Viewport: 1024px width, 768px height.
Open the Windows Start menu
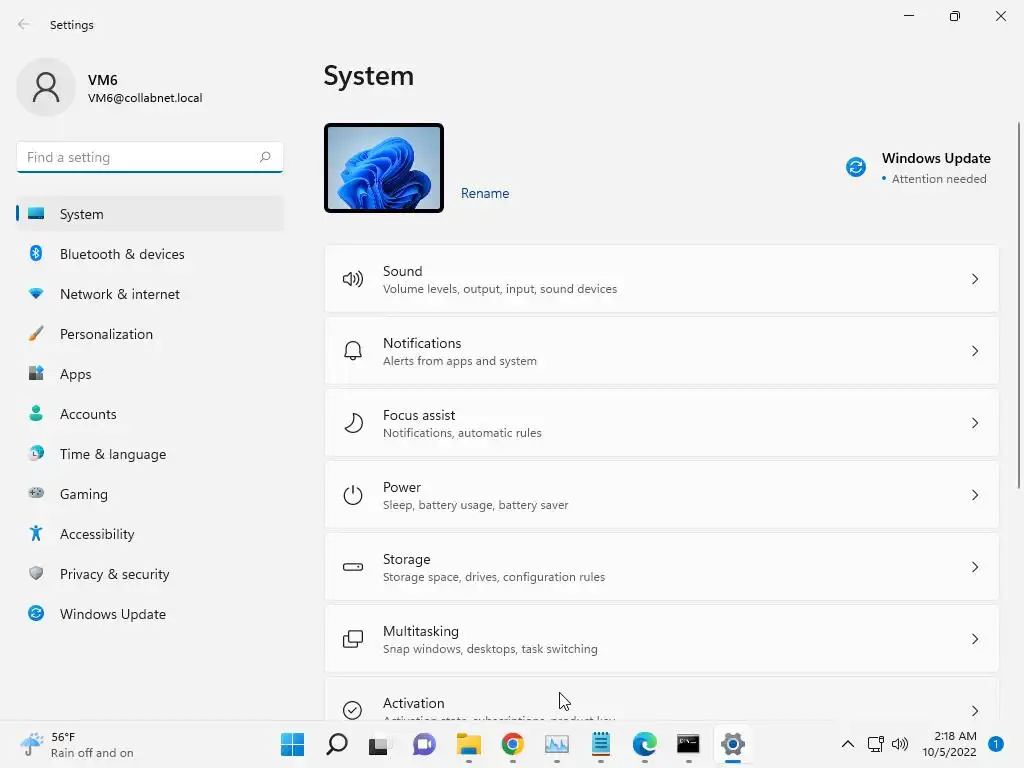(x=292, y=744)
